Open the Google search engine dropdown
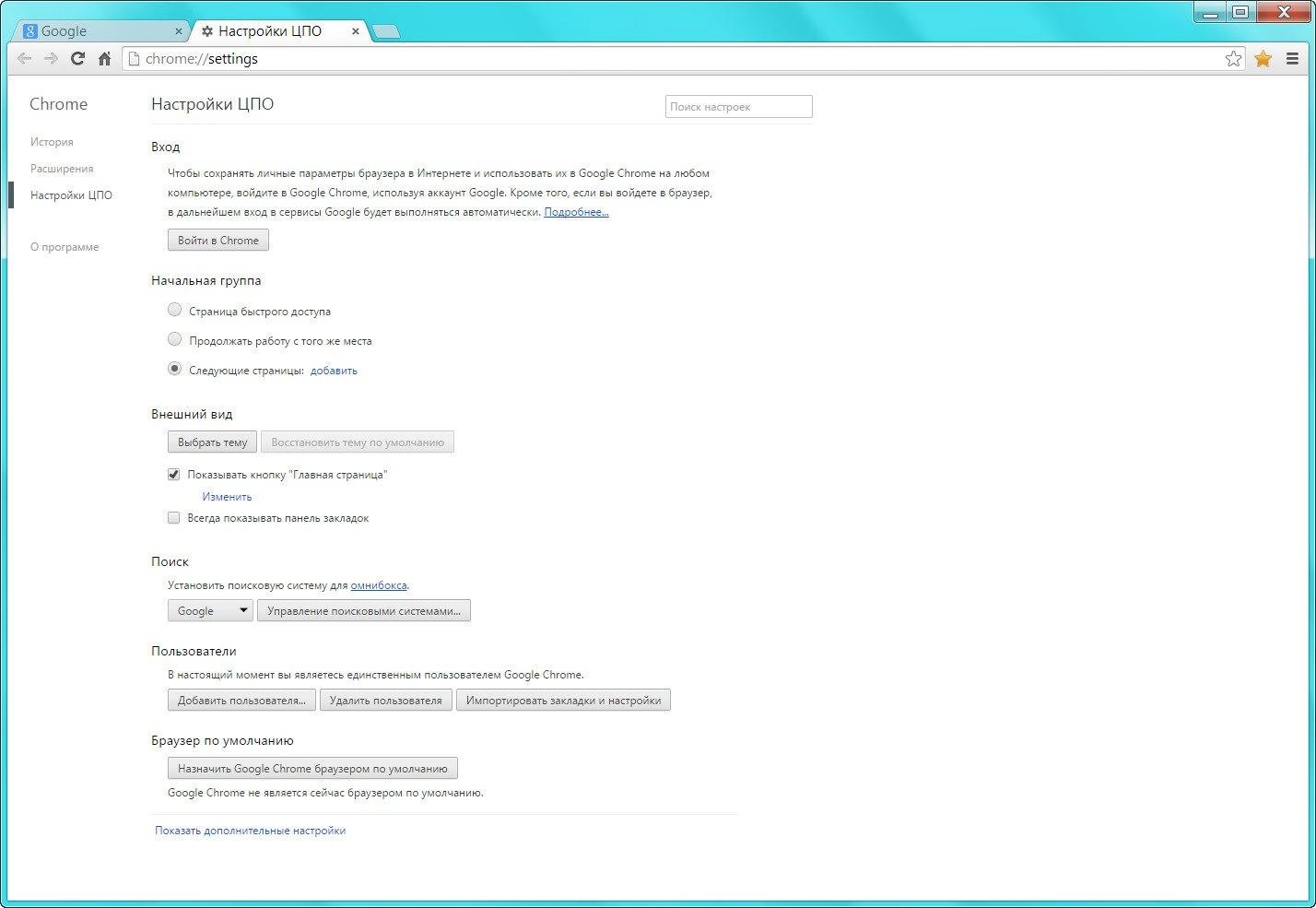 click(210, 610)
